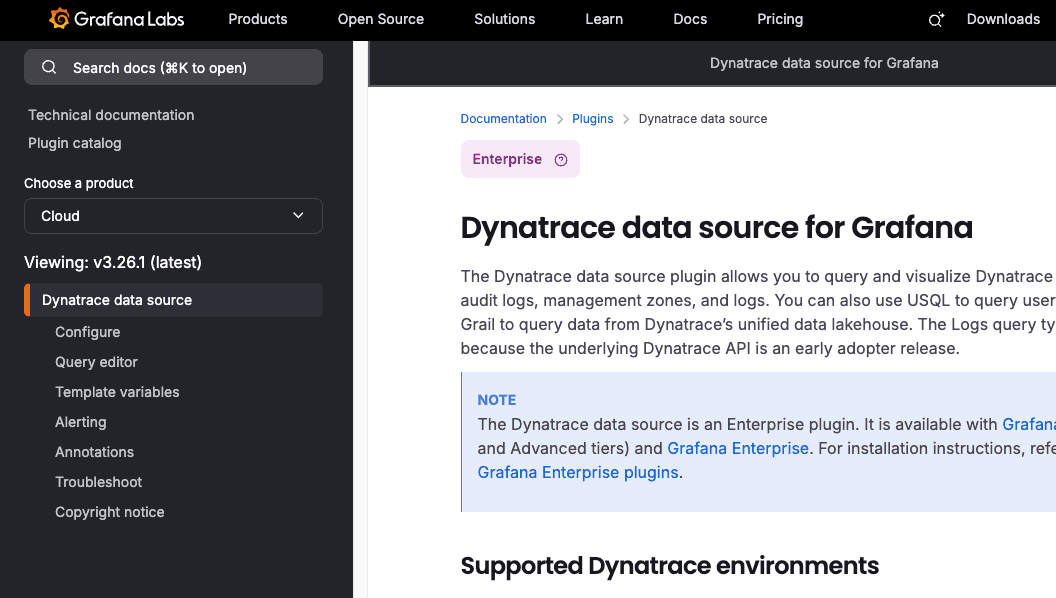Click the AI sparkle icon beside Downloads
Screen dimensions: 1056x598
(936, 20)
